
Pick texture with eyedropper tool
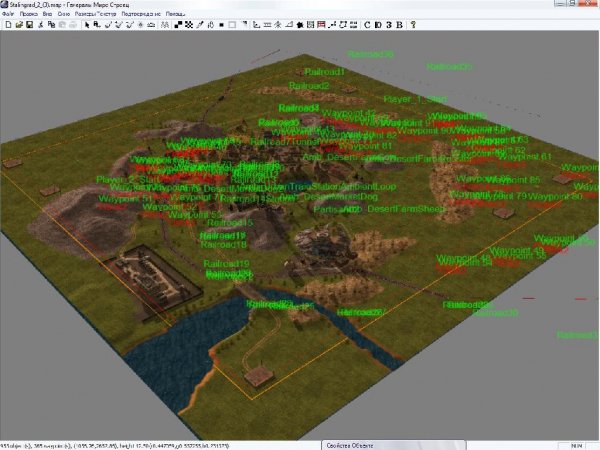pyautogui.click(x=200, y=25)
